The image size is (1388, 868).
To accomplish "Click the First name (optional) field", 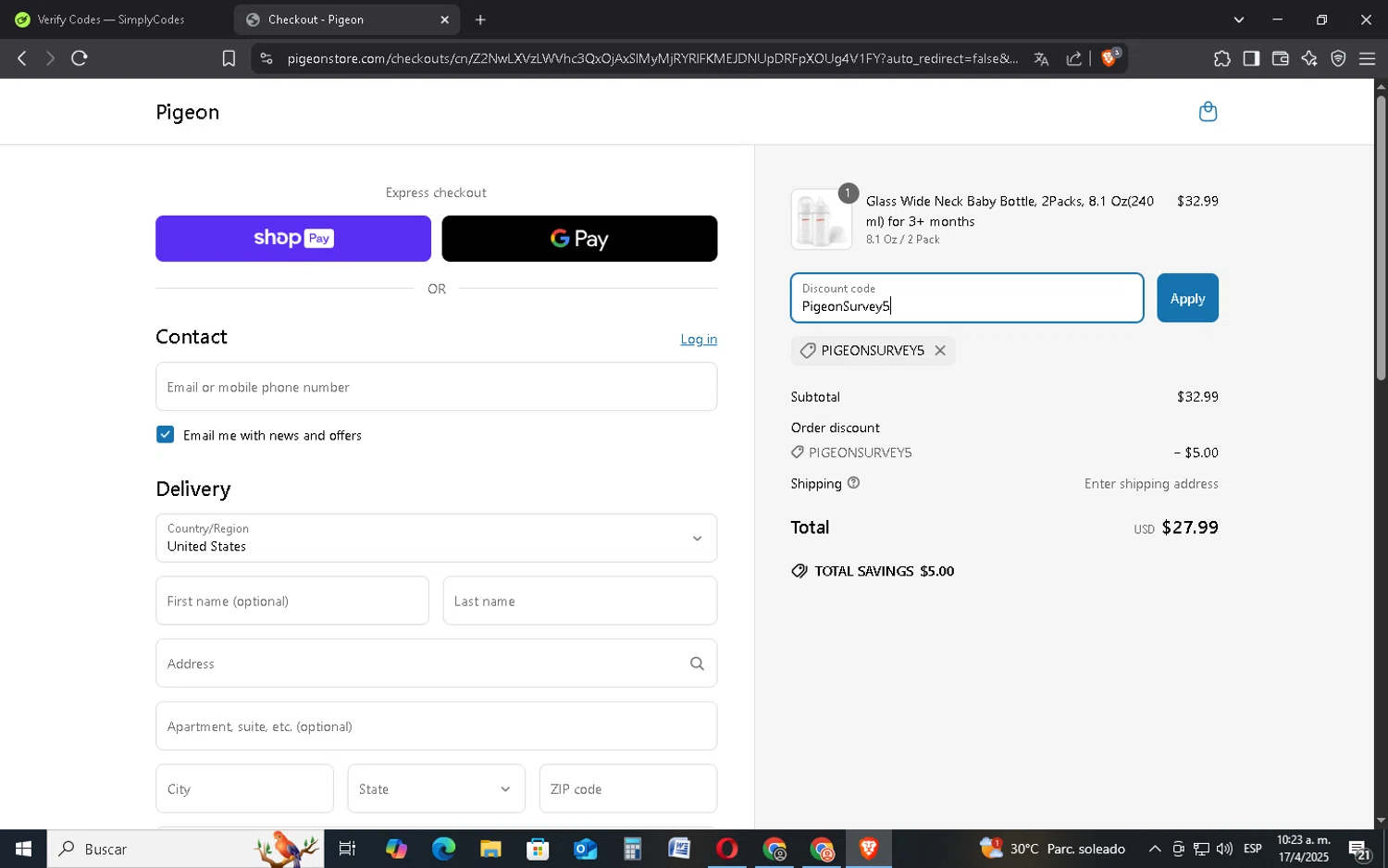I will click(x=292, y=601).
